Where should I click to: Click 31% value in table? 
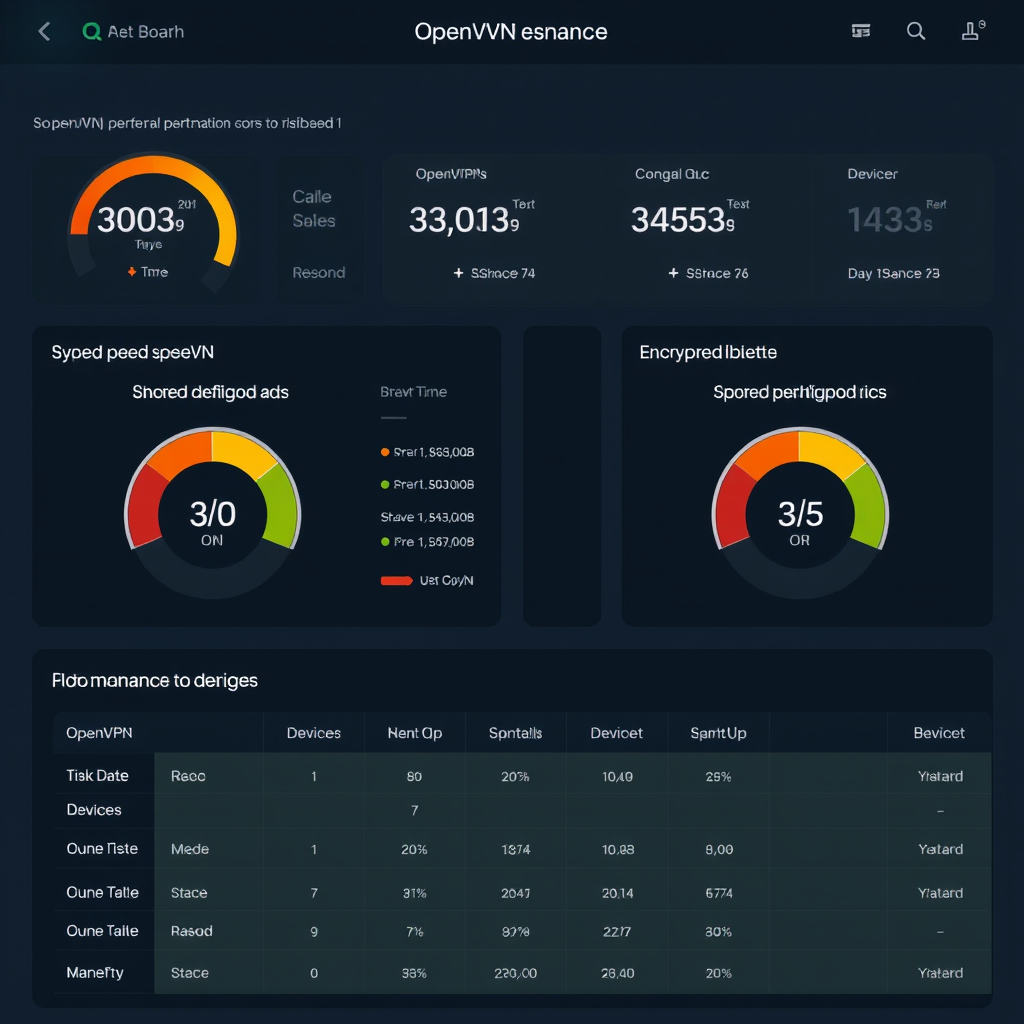point(414,893)
